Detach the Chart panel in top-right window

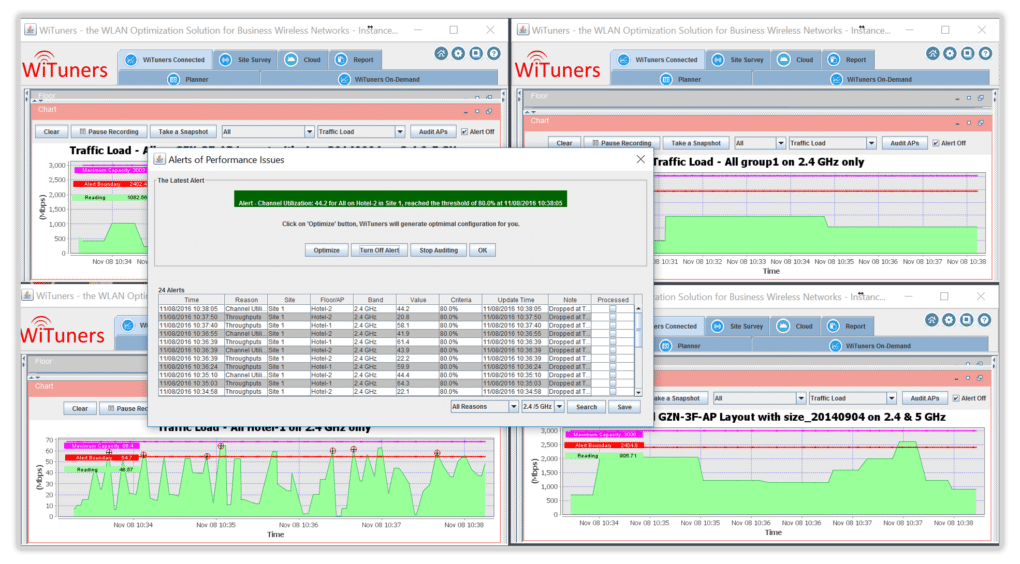(x=980, y=123)
